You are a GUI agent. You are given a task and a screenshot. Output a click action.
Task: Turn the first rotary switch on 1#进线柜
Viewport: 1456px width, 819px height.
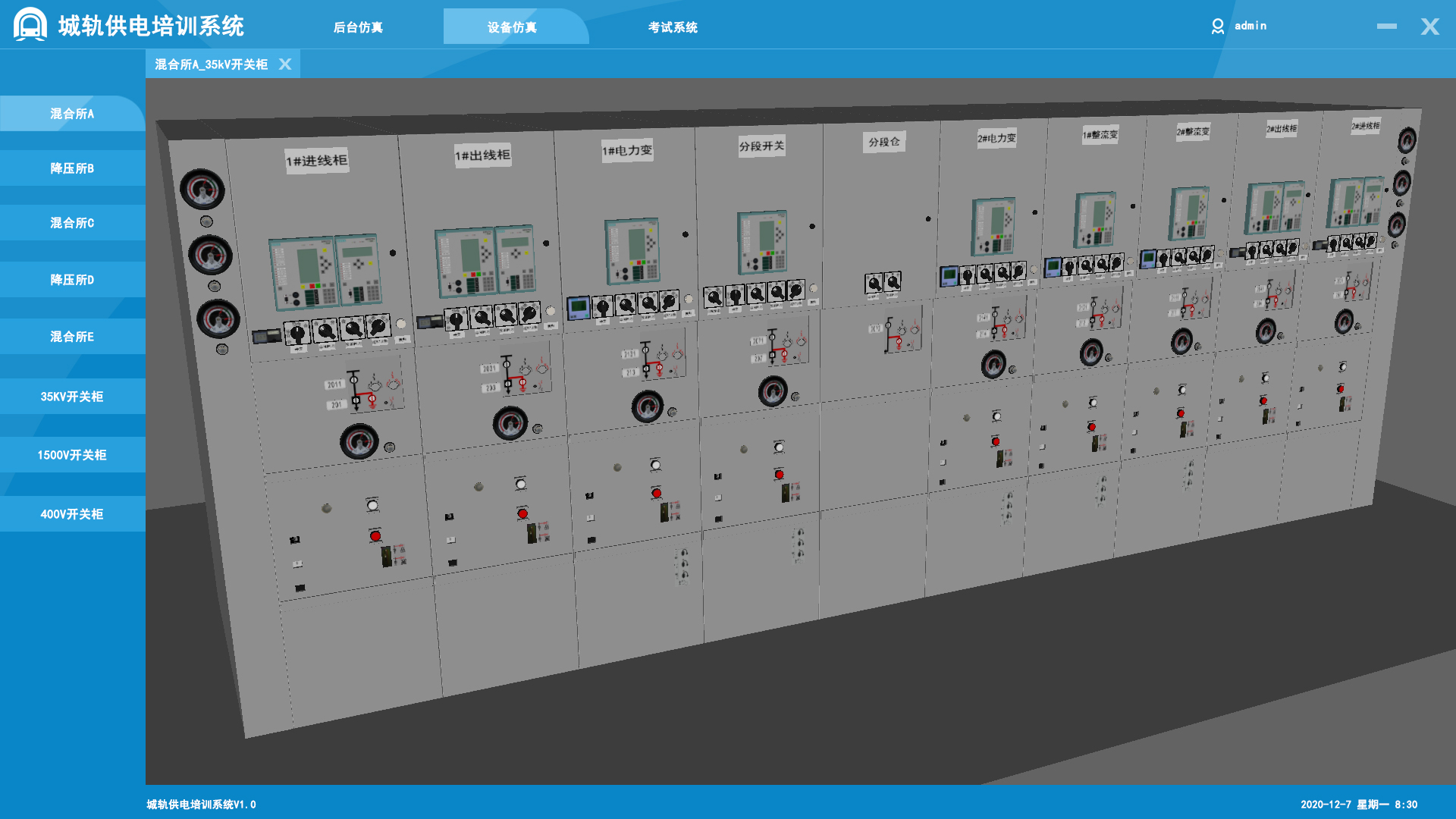(x=298, y=332)
